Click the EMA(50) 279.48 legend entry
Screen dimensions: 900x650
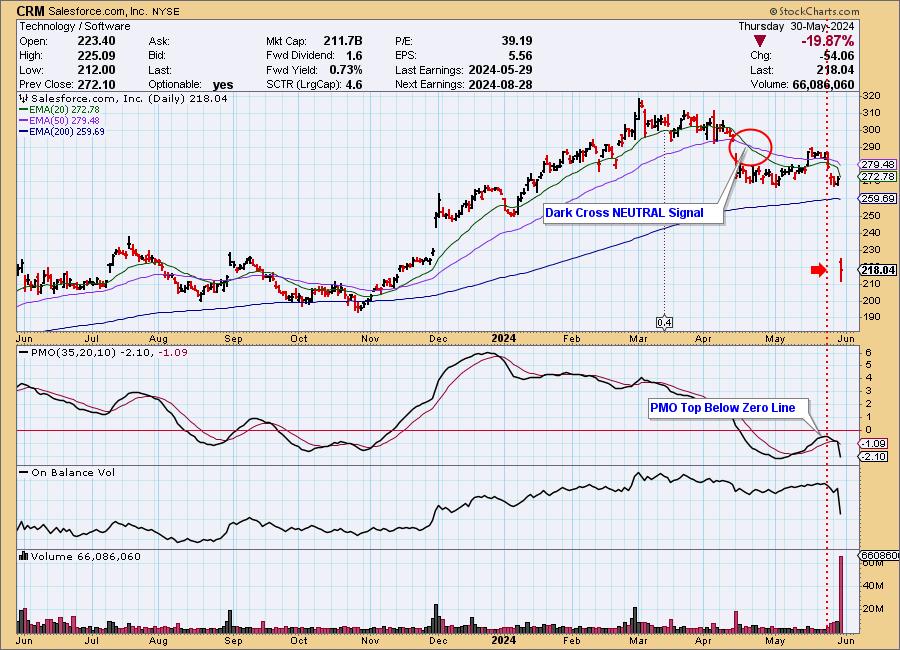click(60, 121)
